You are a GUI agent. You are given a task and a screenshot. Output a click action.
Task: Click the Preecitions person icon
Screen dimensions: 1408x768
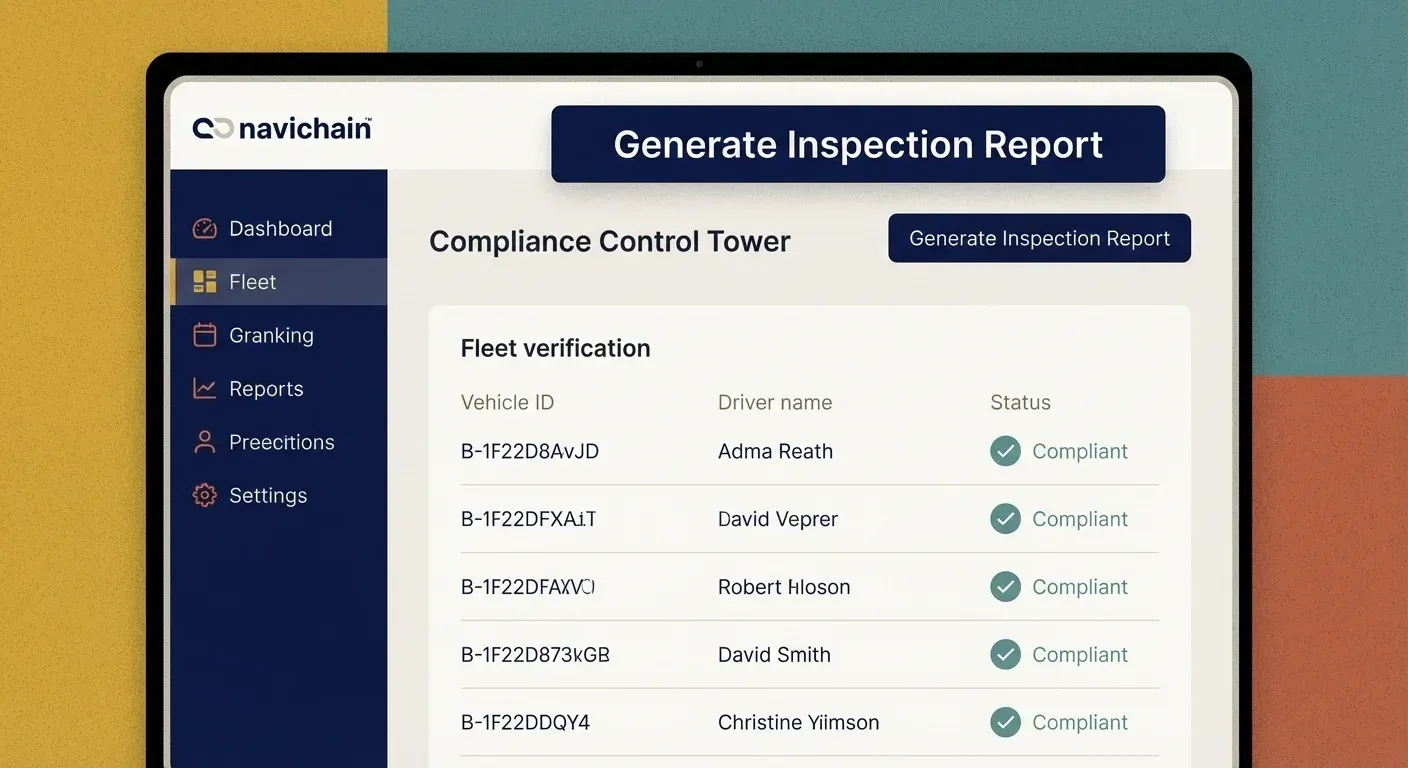(204, 442)
